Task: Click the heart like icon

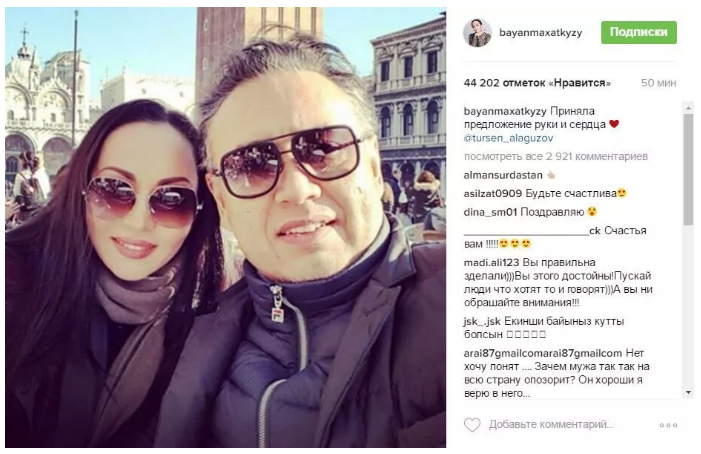Action: point(472,425)
